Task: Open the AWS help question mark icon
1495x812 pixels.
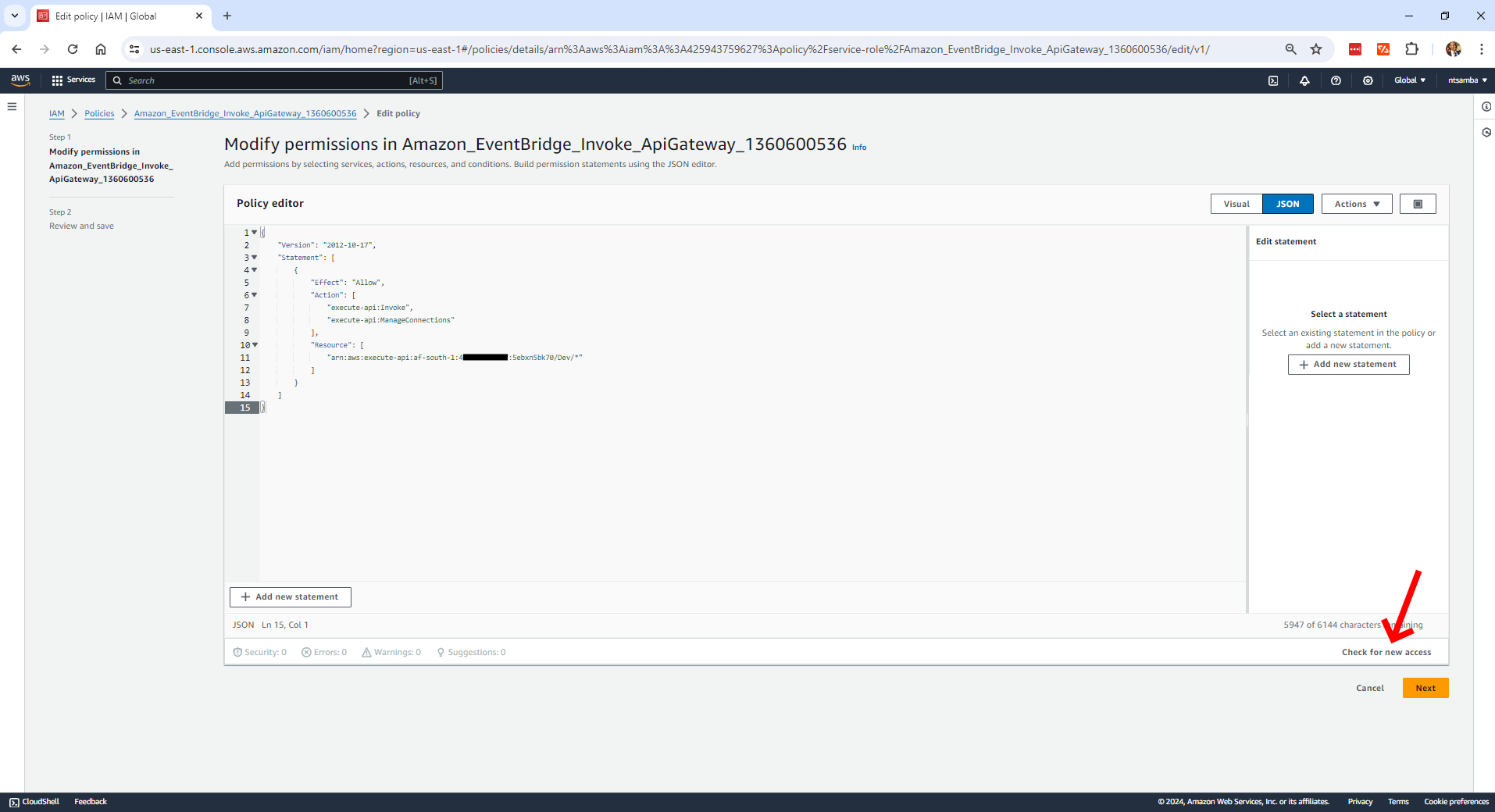Action: [x=1336, y=80]
